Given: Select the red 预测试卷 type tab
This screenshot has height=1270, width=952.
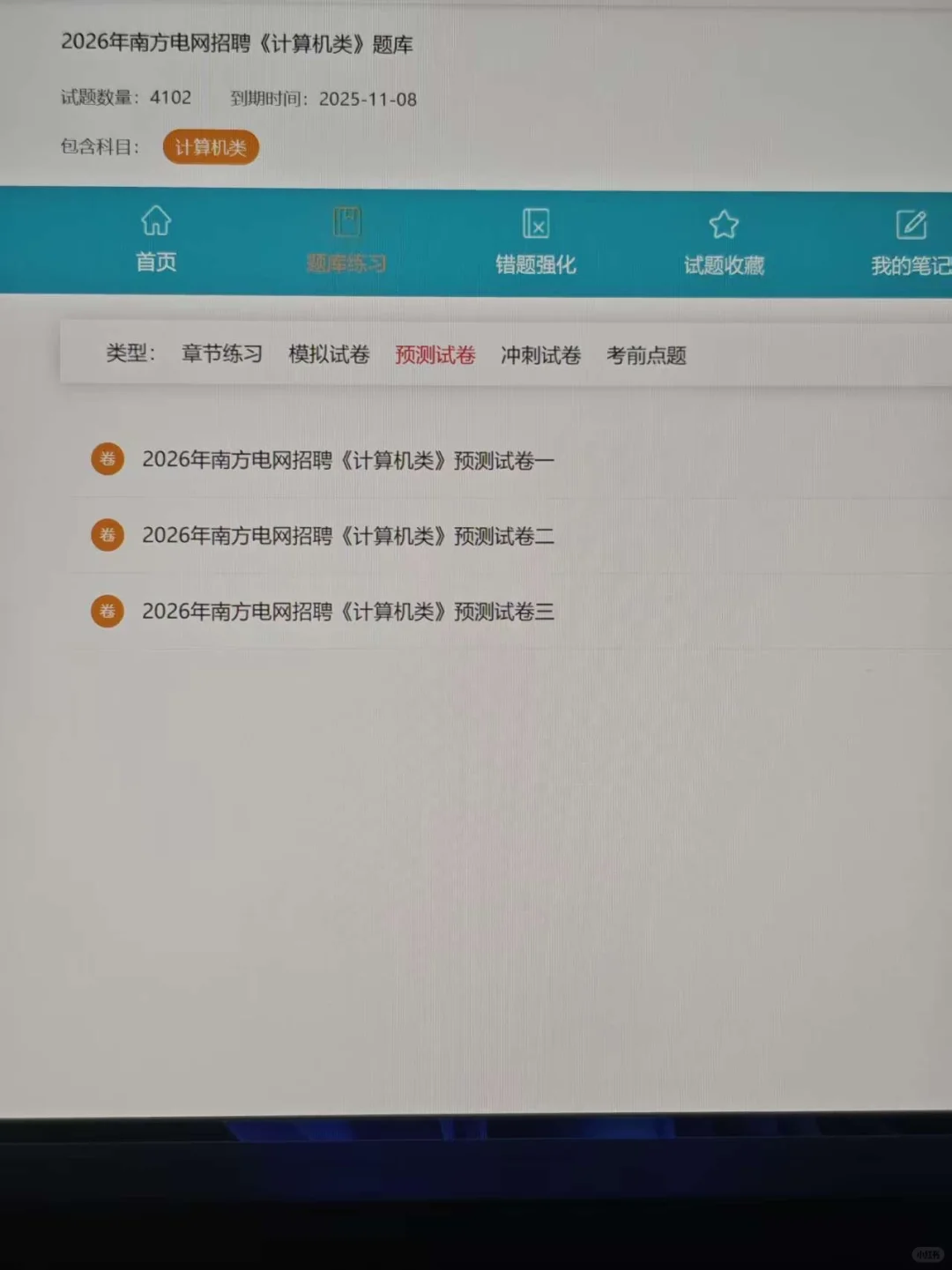Looking at the screenshot, I should [435, 355].
